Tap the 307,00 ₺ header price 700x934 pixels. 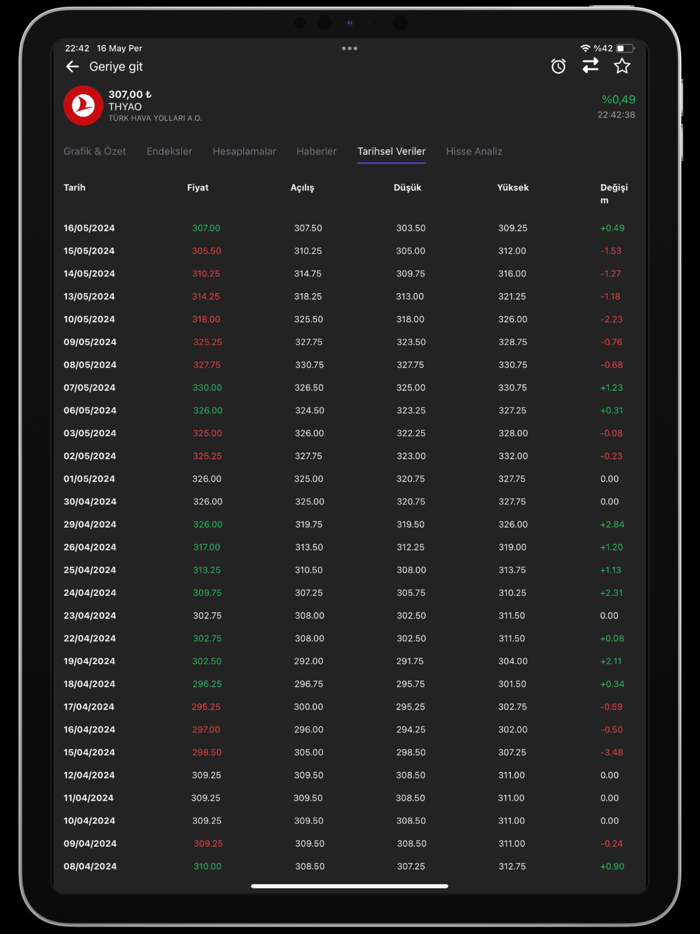click(x=130, y=94)
